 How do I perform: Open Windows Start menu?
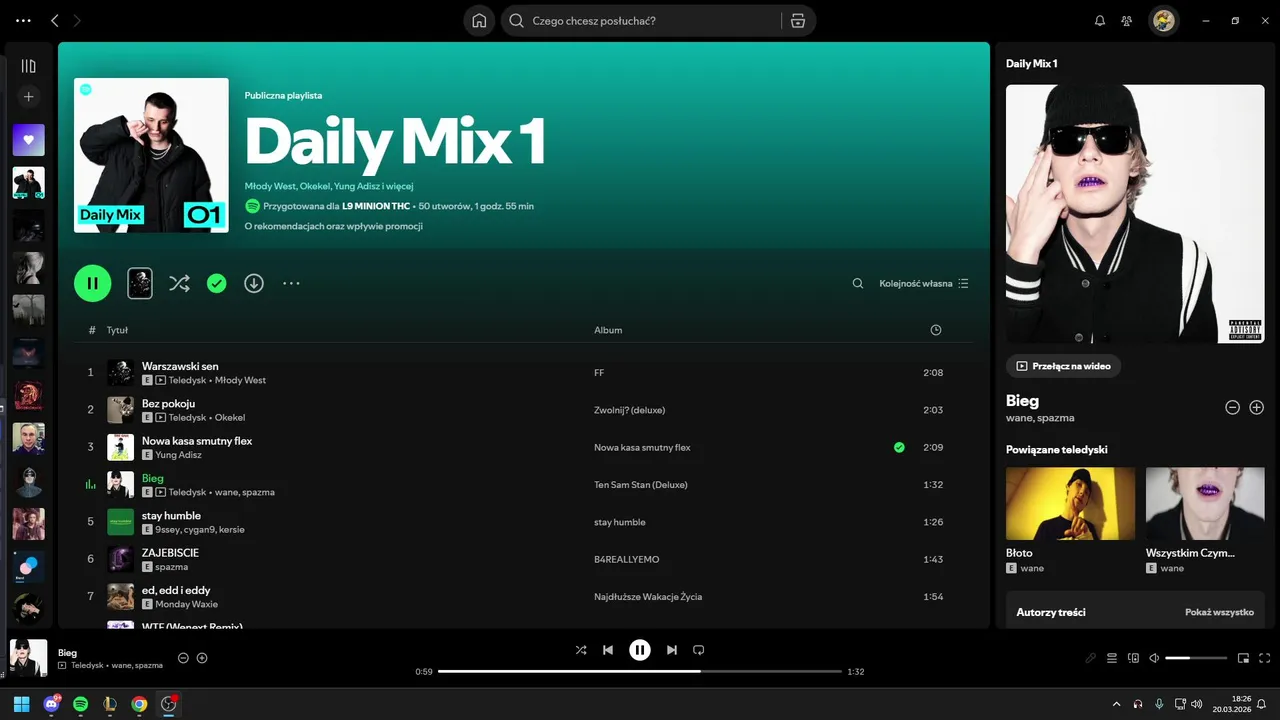(21, 704)
